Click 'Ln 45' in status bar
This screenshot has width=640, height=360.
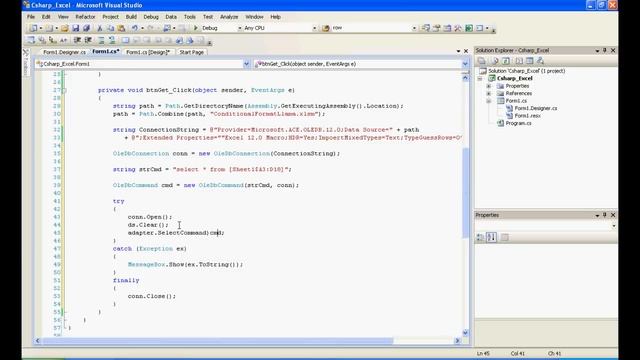tap(483, 353)
